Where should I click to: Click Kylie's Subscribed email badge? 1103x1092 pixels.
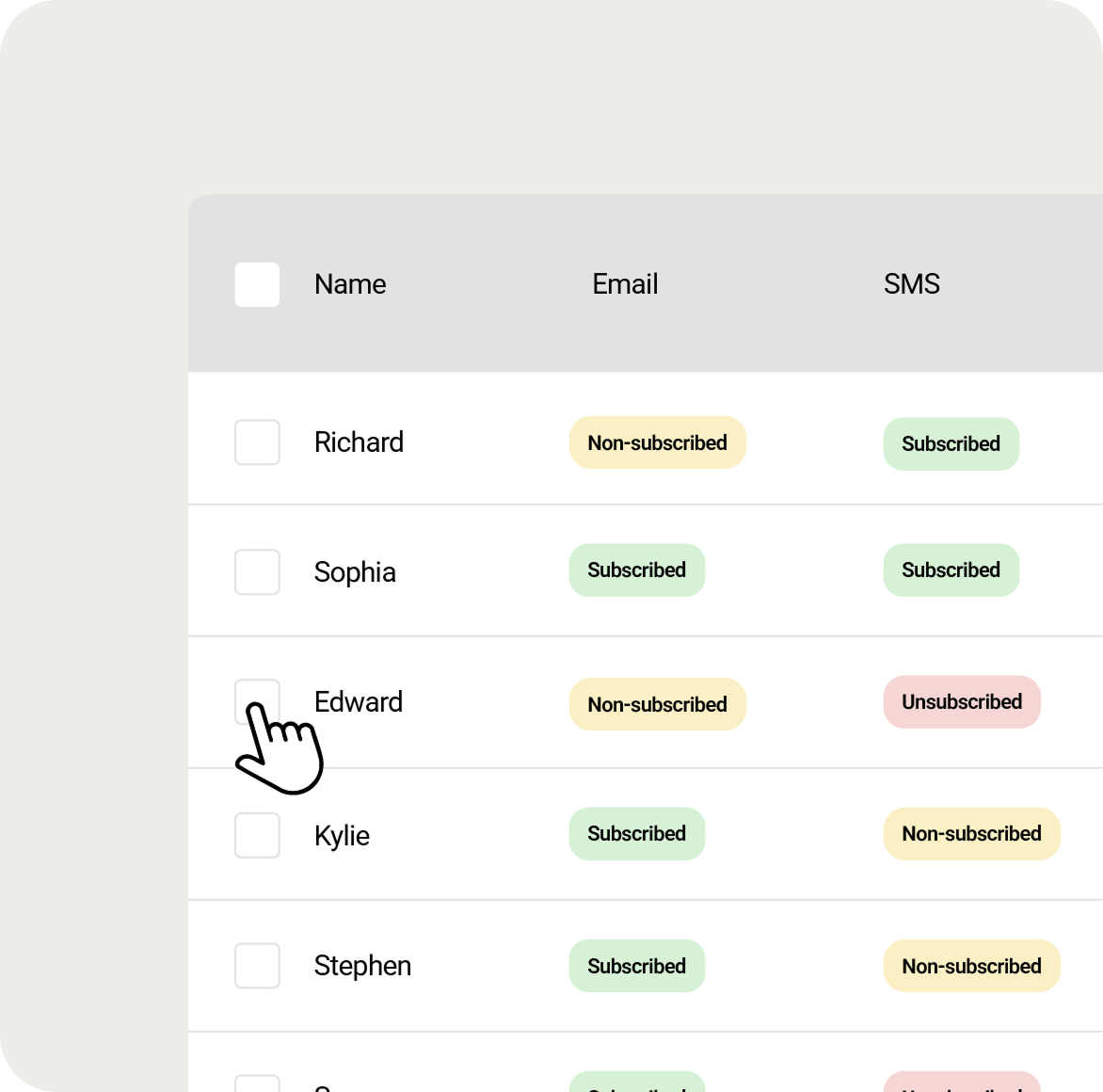(x=636, y=833)
